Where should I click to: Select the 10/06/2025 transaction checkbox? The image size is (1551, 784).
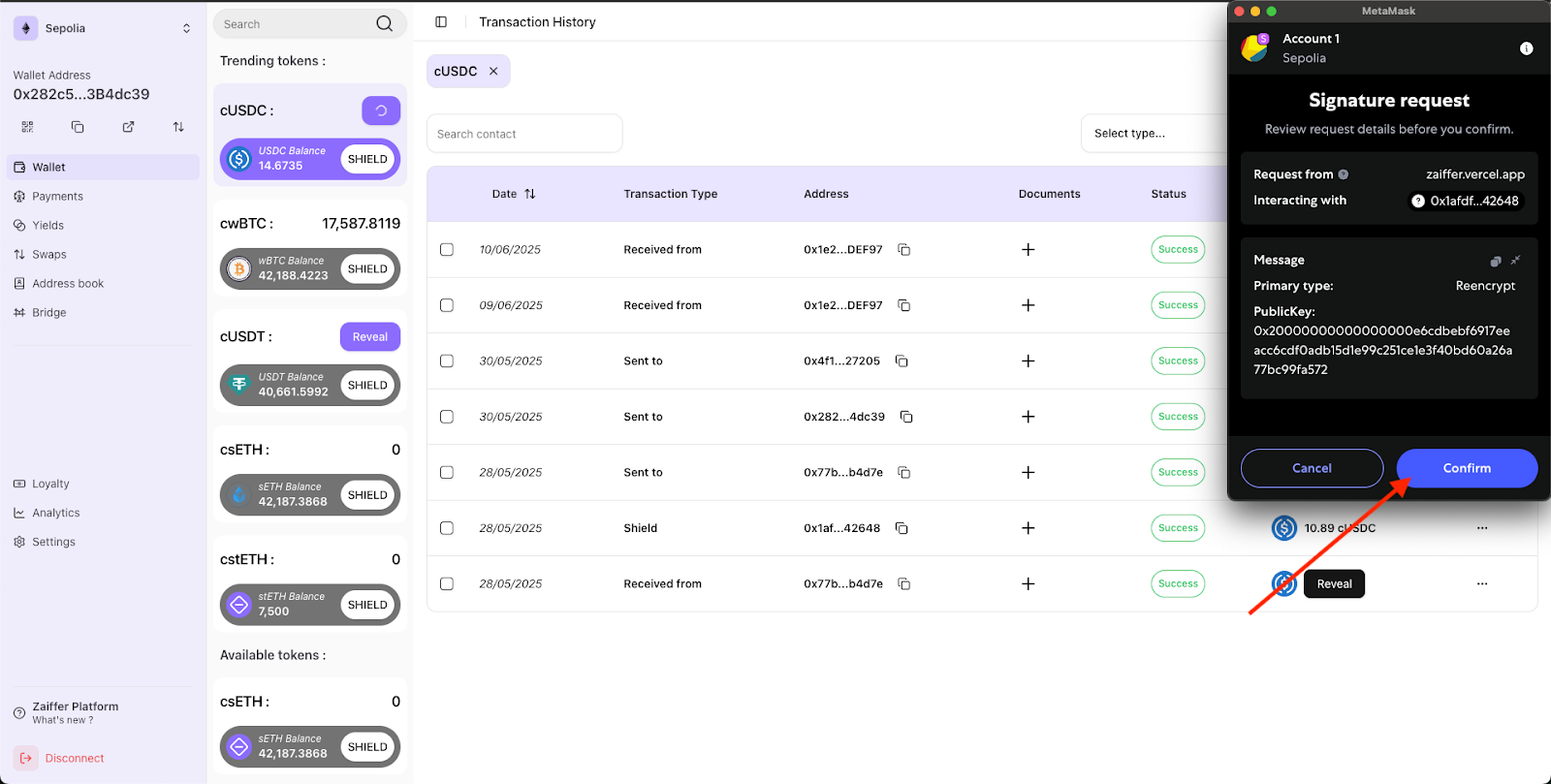point(447,250)
